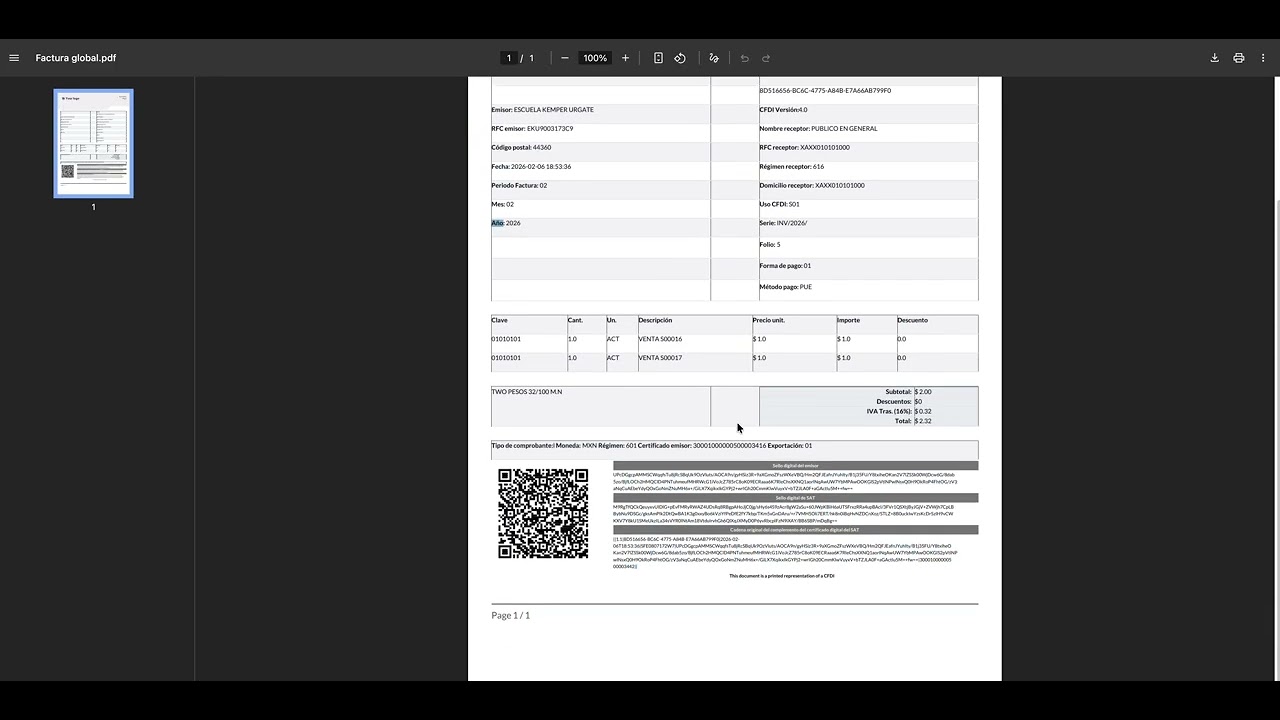Open the more actions three-dot menu
Viewport: 1280px width, 720px height.
[1263, 58]
